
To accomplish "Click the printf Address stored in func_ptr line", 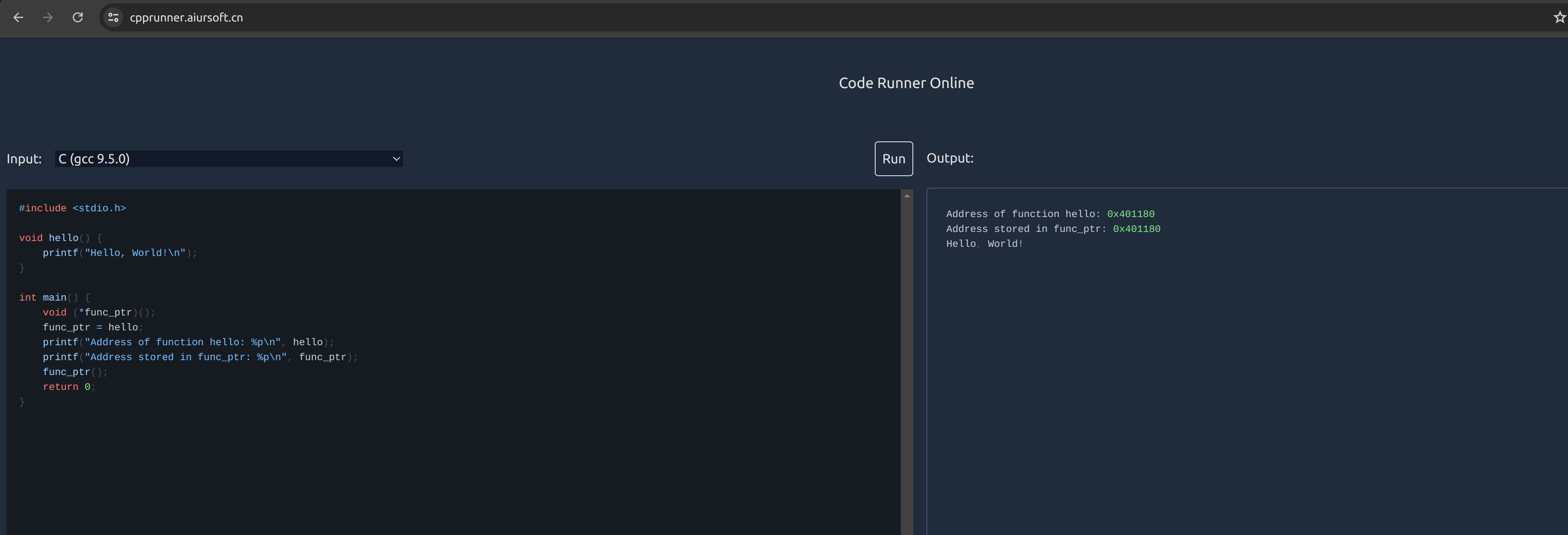I will tap(200, 357).
